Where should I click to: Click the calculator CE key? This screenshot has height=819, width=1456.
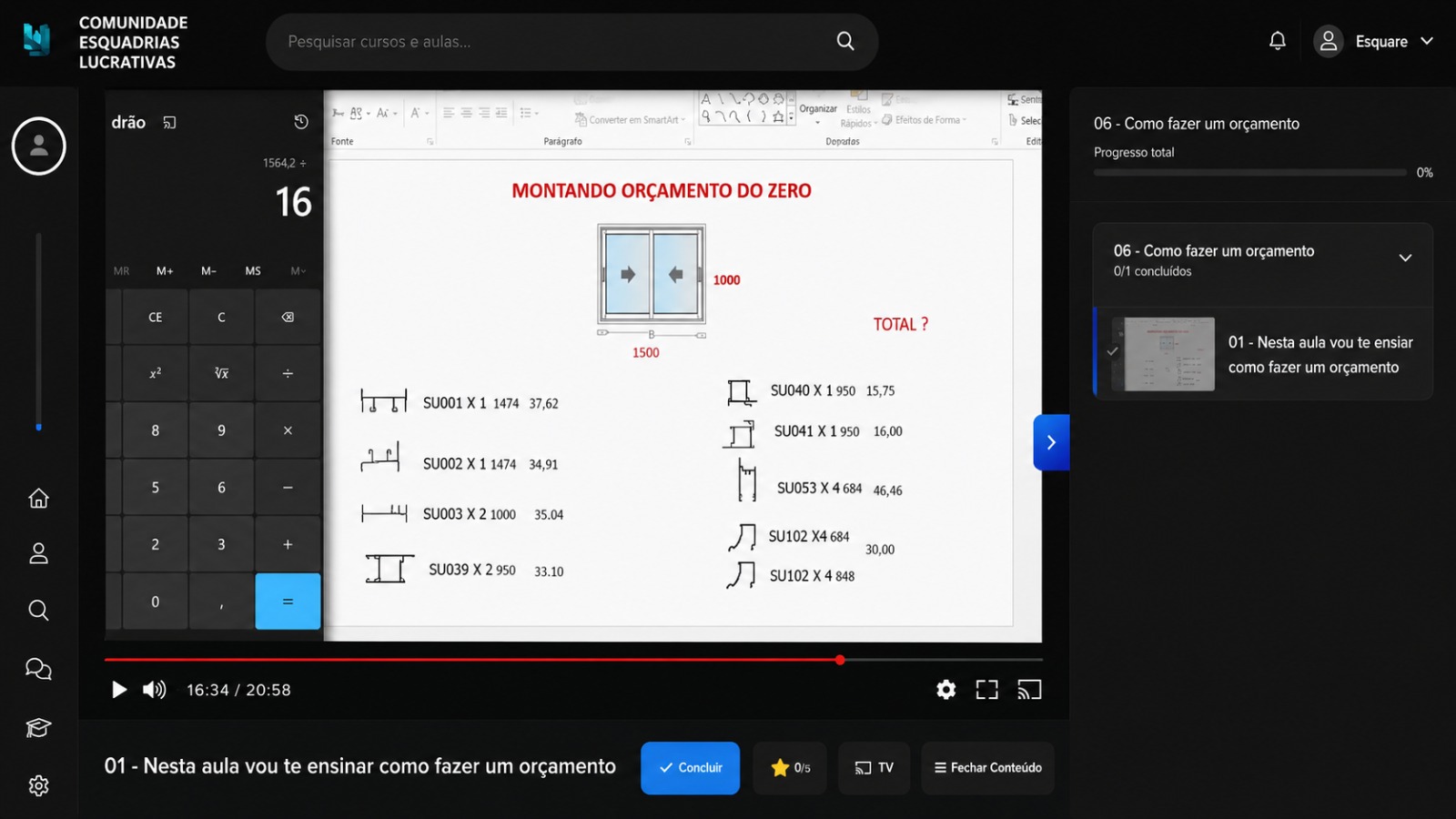(x=156, y=317)
